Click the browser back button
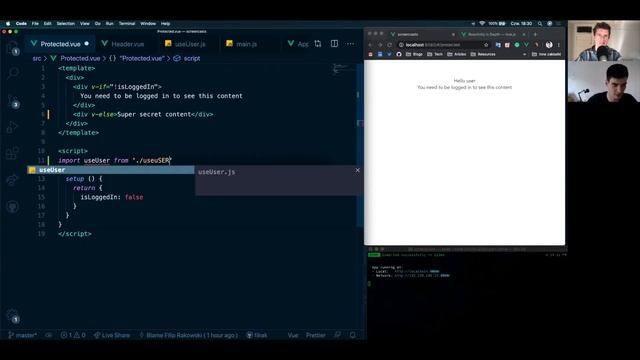640x360 pixels. [x=370, y=45]
